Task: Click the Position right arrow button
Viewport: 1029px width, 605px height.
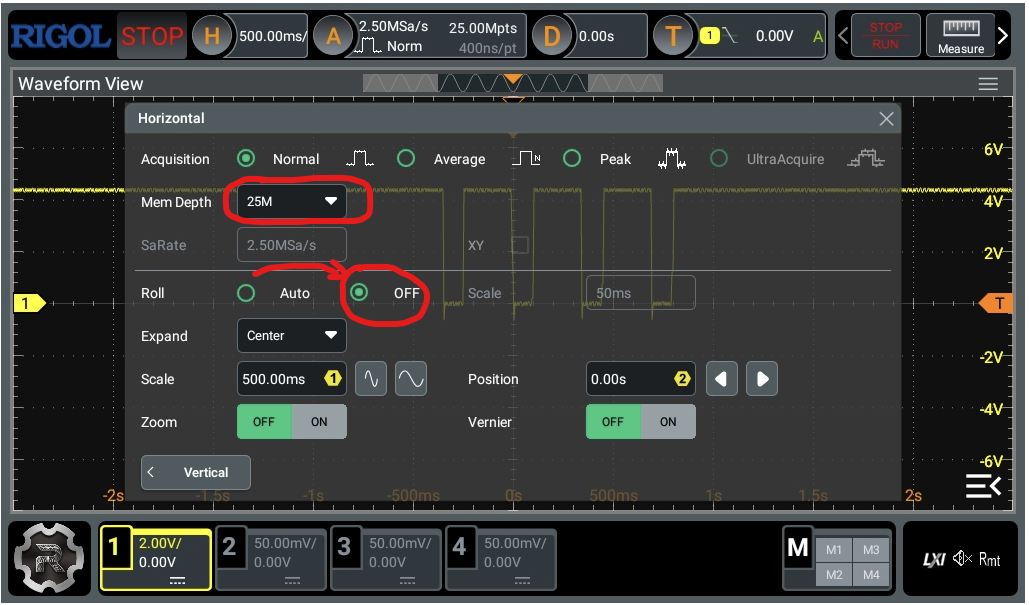Action: tap(762, 379)
